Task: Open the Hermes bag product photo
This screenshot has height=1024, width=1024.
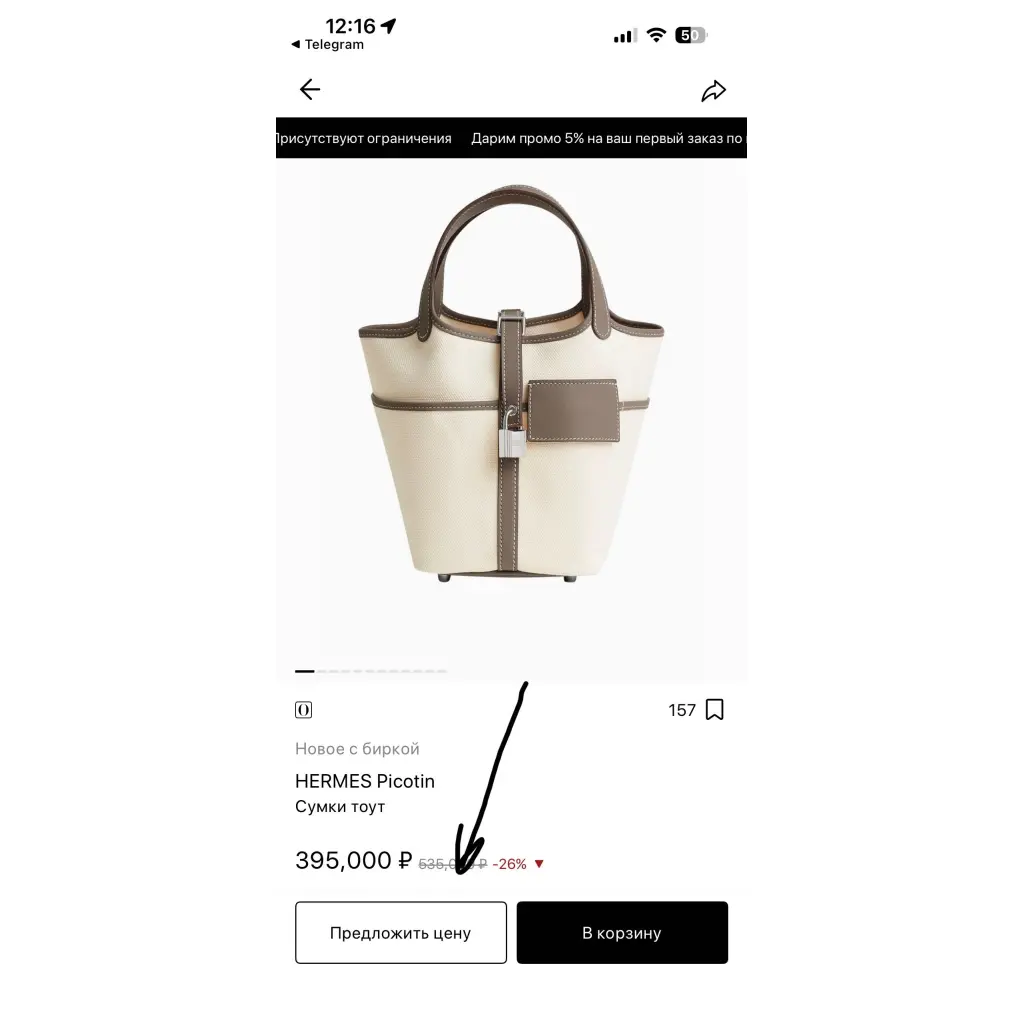Action: [x=511, y=382]
